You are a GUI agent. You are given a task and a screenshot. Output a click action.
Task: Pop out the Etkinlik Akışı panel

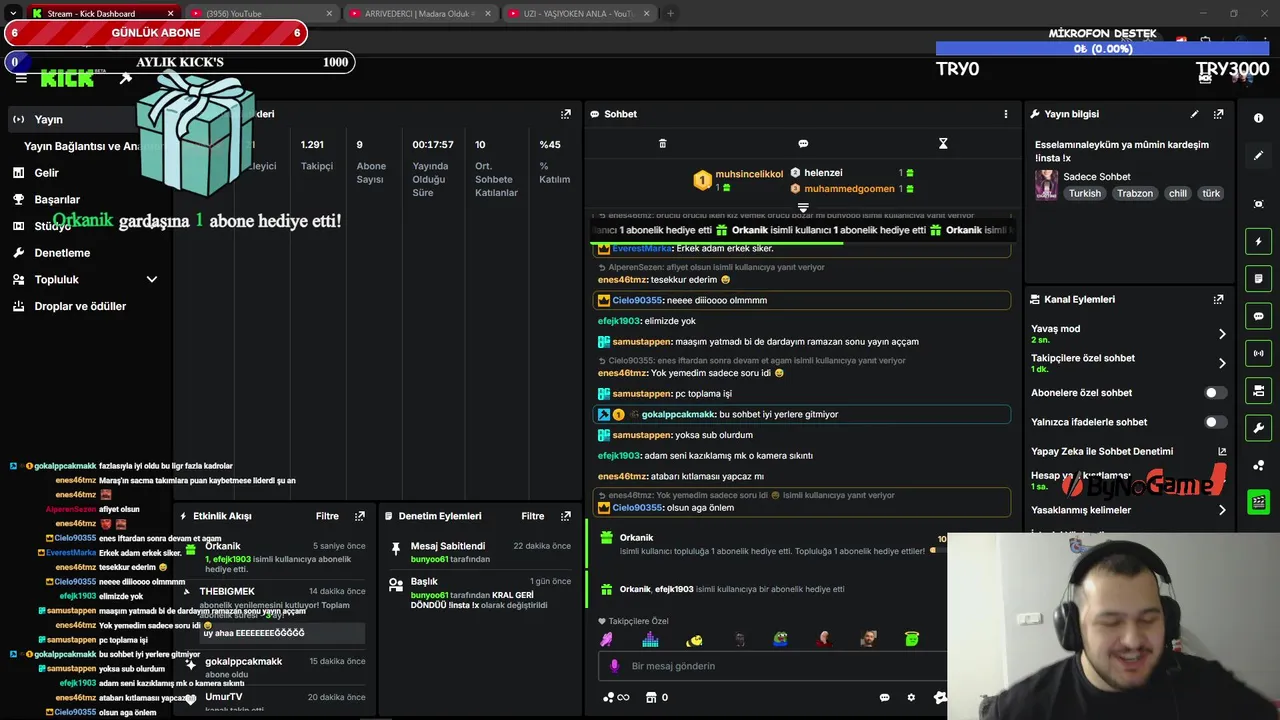(x=360, y=516)
